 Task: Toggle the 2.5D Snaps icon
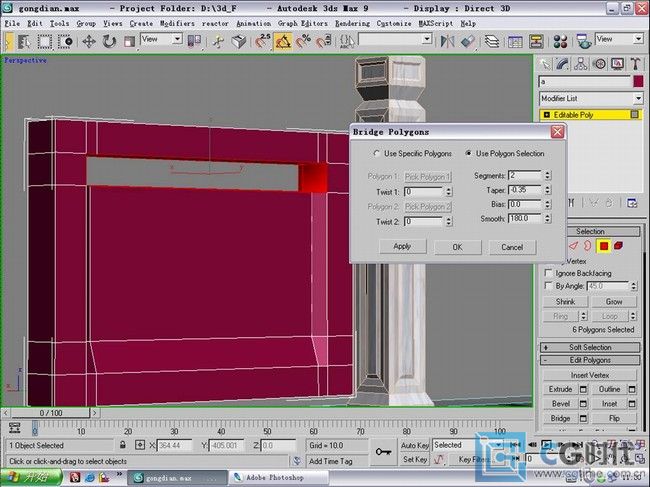coord(262,41)
